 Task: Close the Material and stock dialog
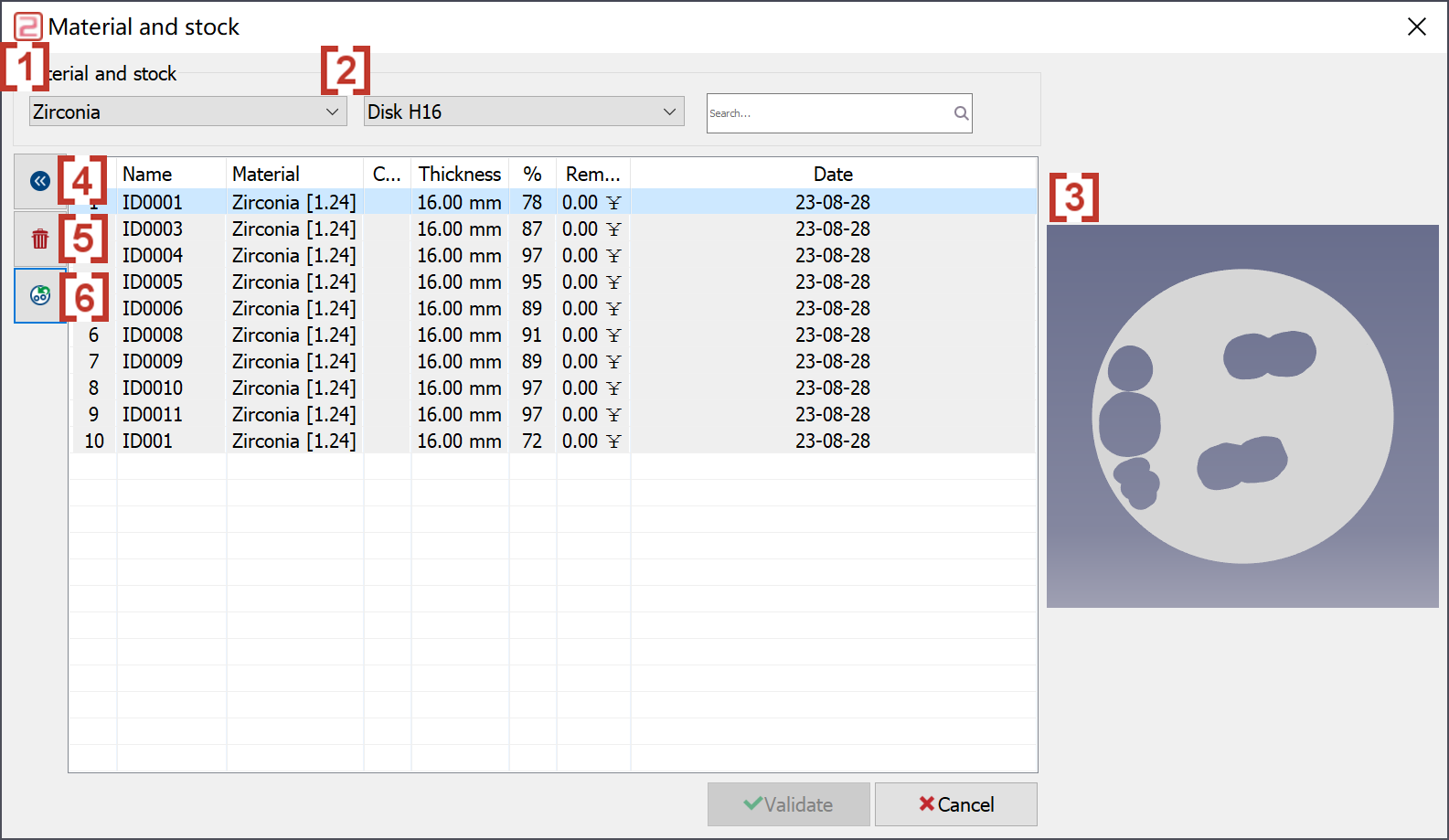click(1417, 27)
